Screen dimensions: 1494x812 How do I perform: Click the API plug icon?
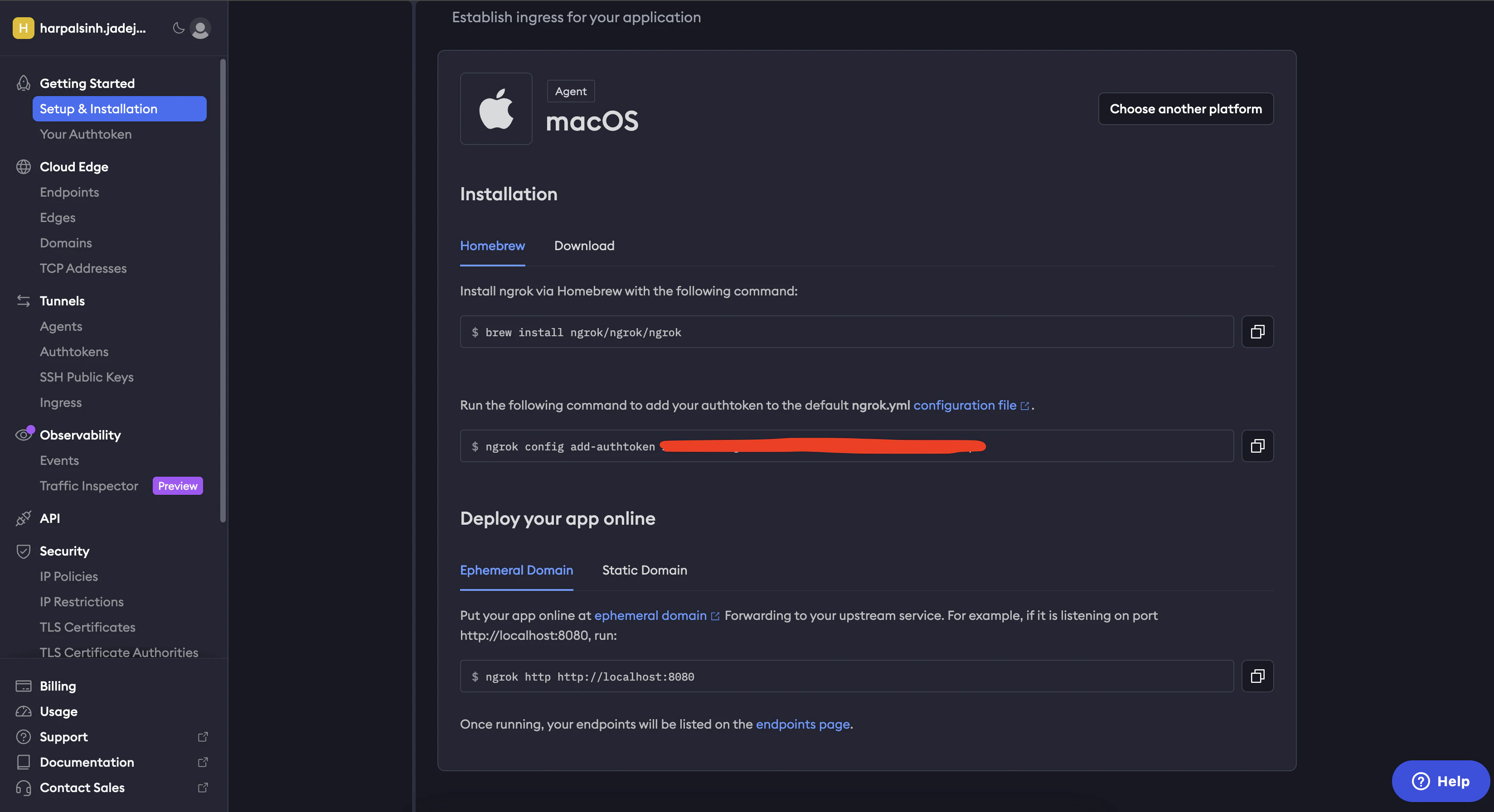[x=23, y=518]
